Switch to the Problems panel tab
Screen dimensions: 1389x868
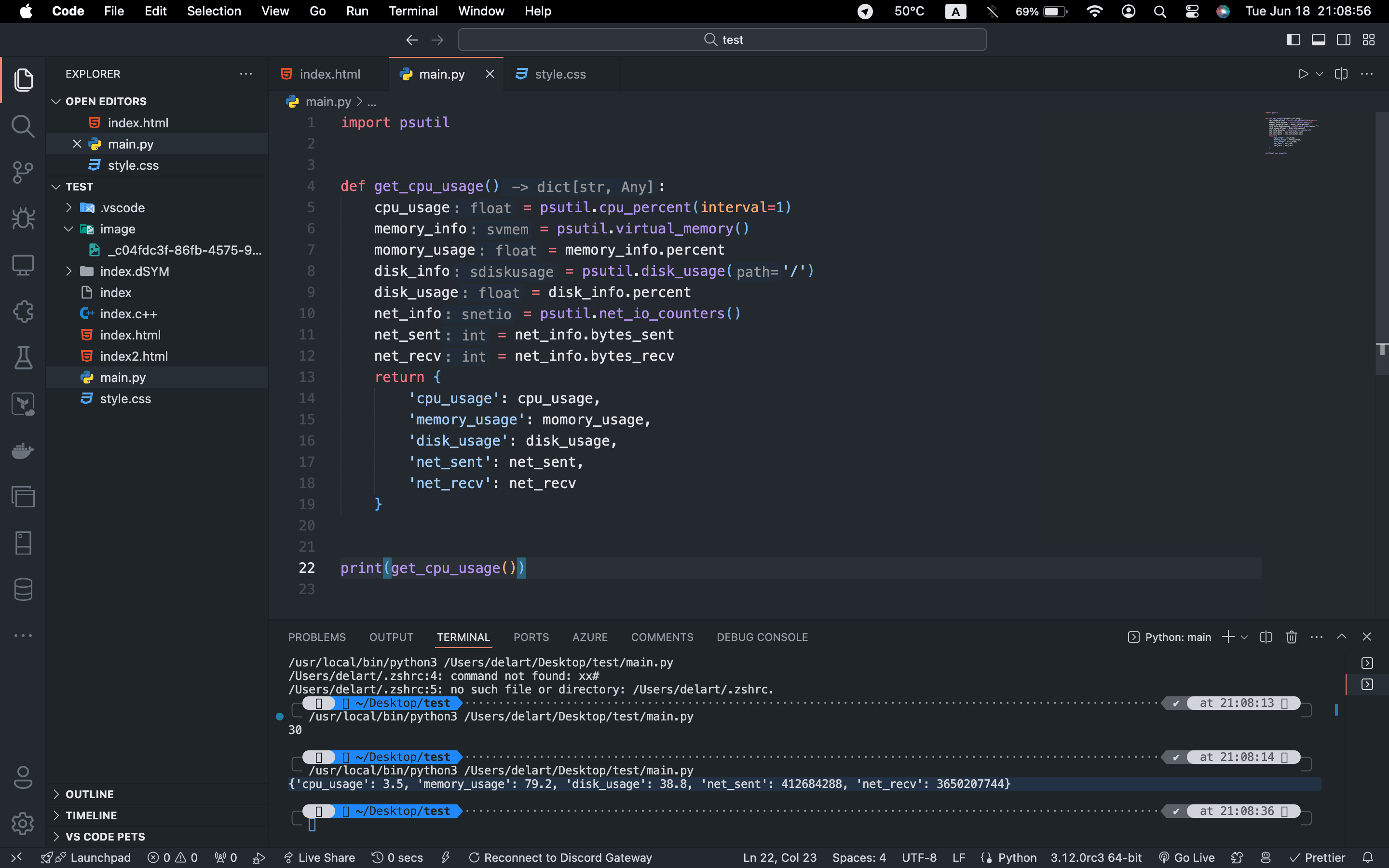pos(317,637)
